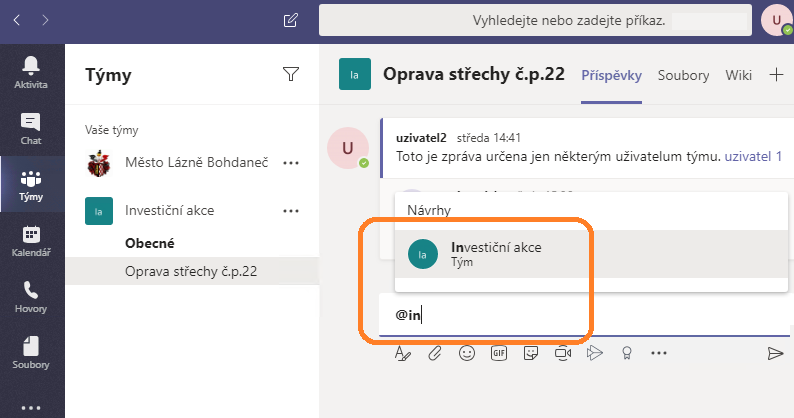Open Soubory in the left sidebar
The height and width of the screenshot is (418, 794).
[x=31, y=353]
